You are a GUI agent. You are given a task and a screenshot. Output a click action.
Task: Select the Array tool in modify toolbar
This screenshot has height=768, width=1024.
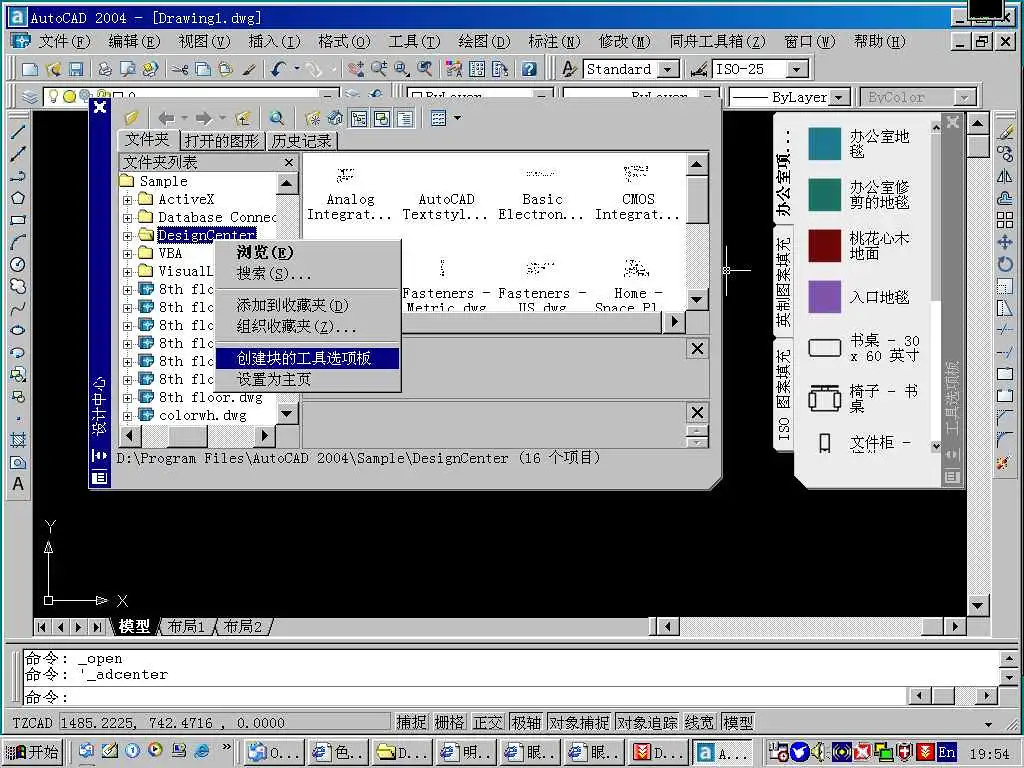coord(1005,220)
